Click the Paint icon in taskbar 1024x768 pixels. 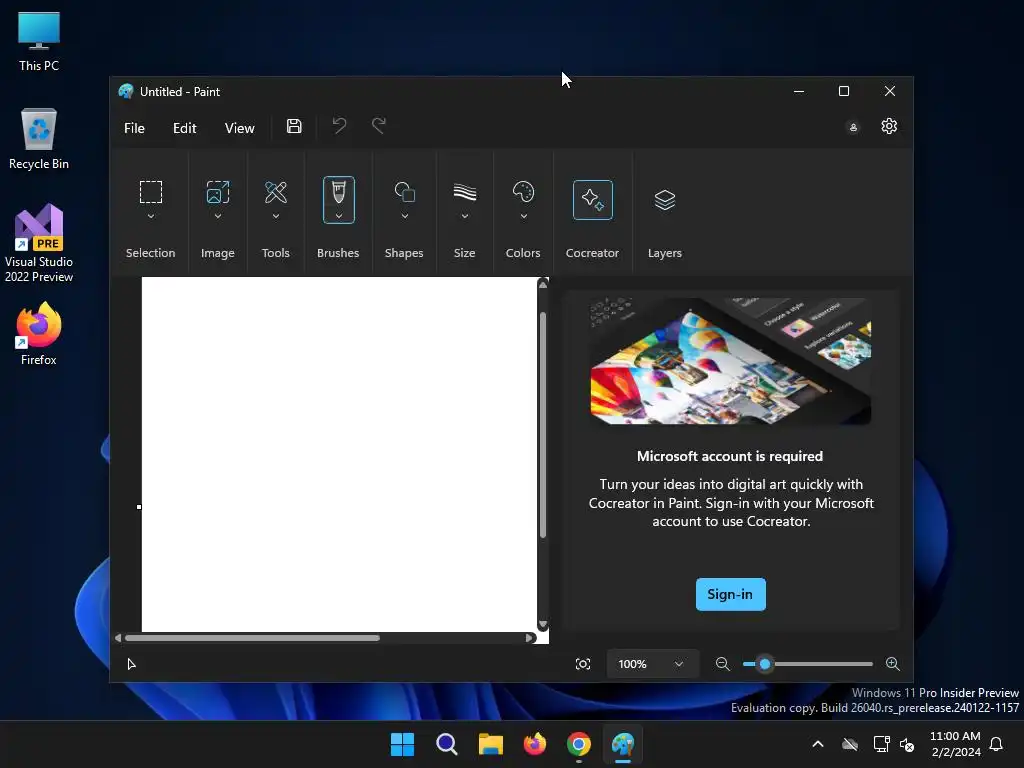(x=623, y=744)
